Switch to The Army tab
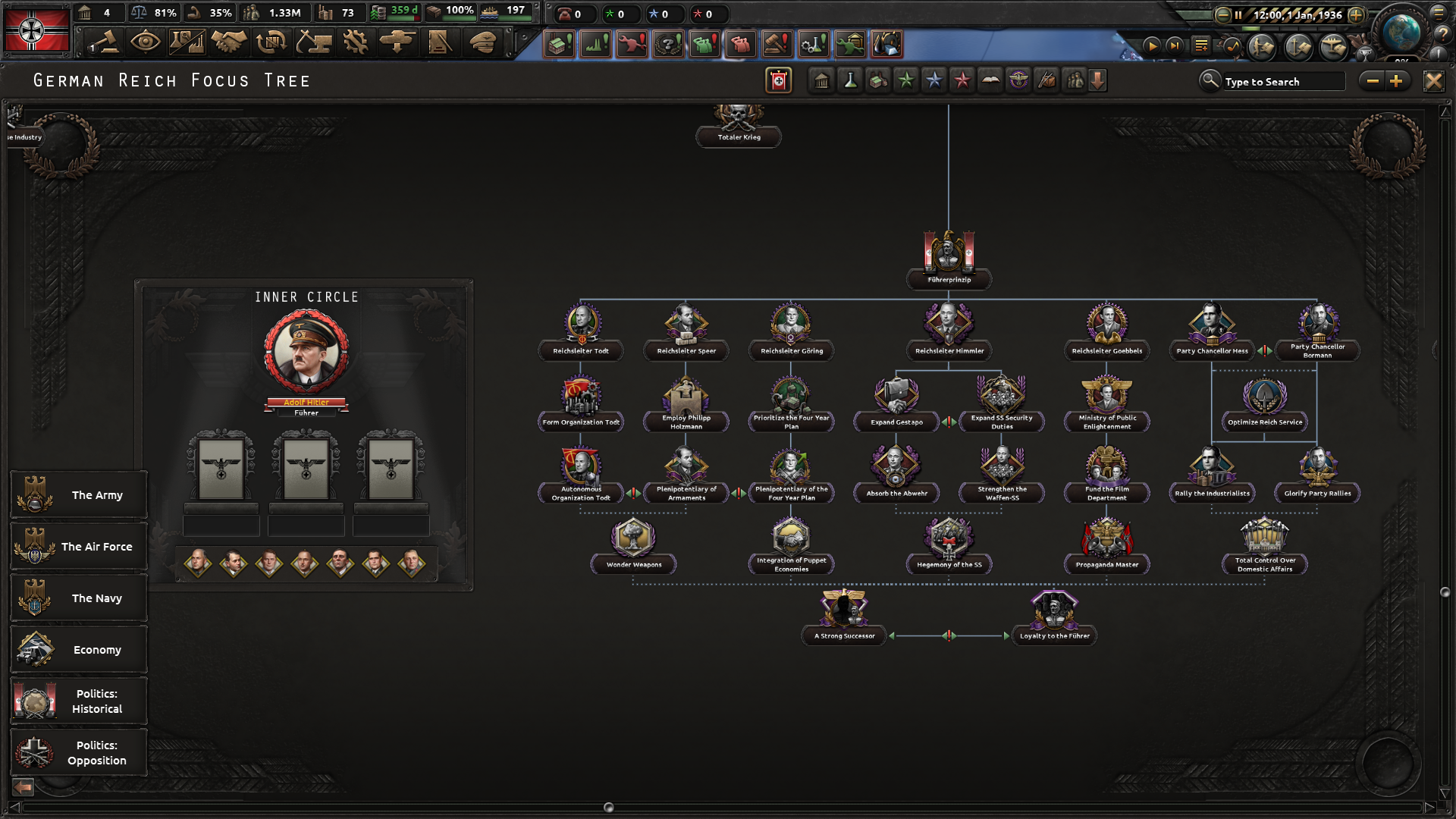 point(79,495)
